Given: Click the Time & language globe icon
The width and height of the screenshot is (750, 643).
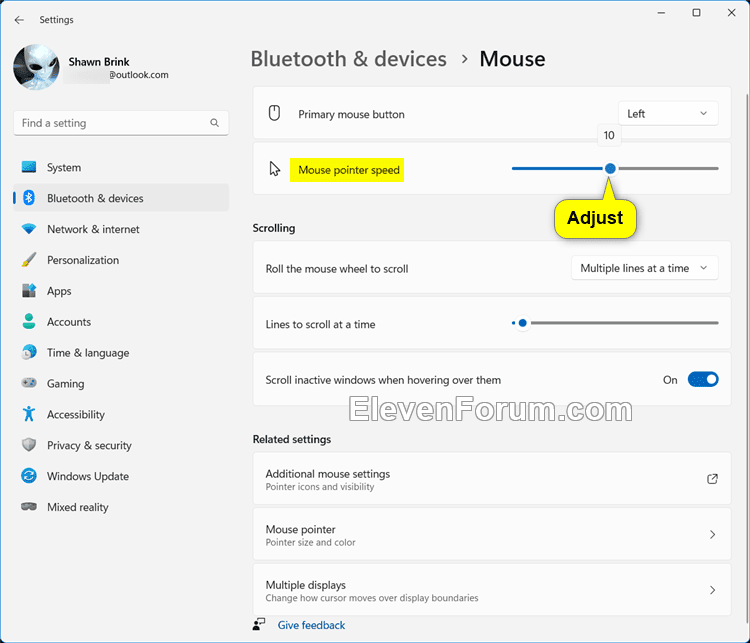Looking at the screenshot, I should (x=29, y=352).
